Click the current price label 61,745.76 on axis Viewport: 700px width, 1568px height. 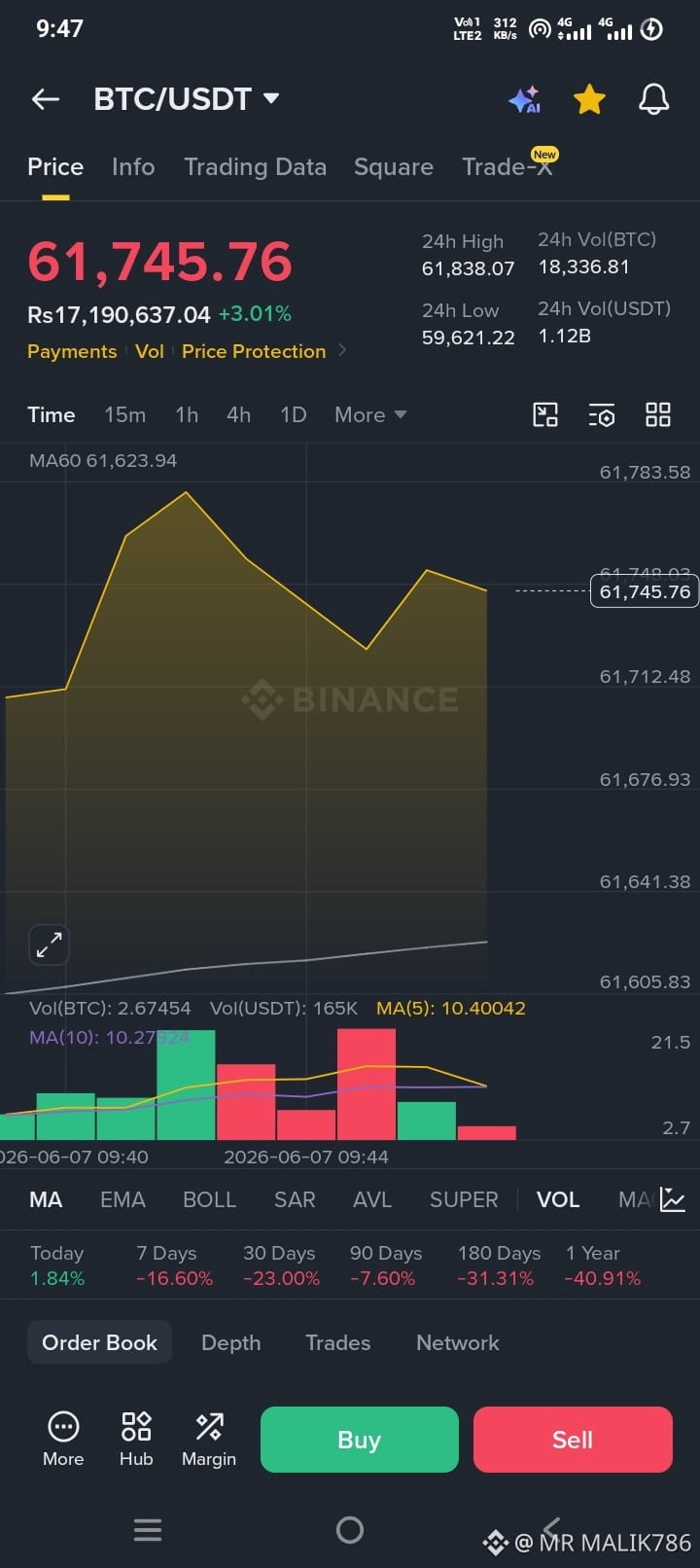pyautogui.click(x=645, y=591)
